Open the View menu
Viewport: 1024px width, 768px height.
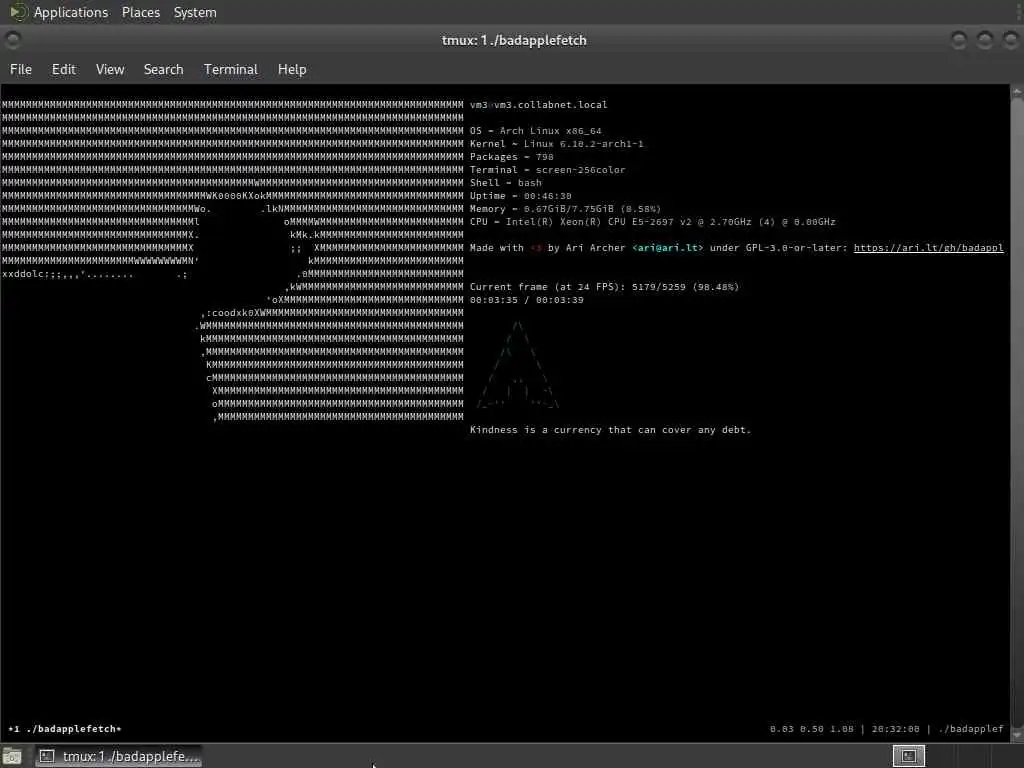(110, 69)
